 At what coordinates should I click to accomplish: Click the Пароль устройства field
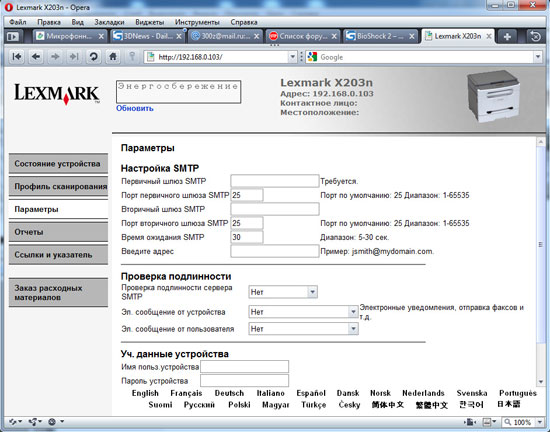coord(244,380)
